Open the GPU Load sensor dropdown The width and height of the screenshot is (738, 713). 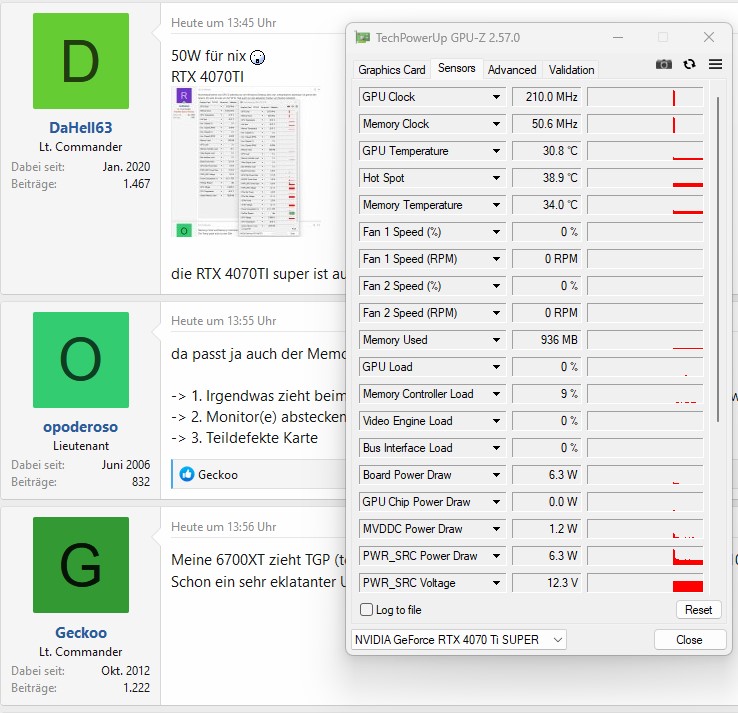click(496, 367)
